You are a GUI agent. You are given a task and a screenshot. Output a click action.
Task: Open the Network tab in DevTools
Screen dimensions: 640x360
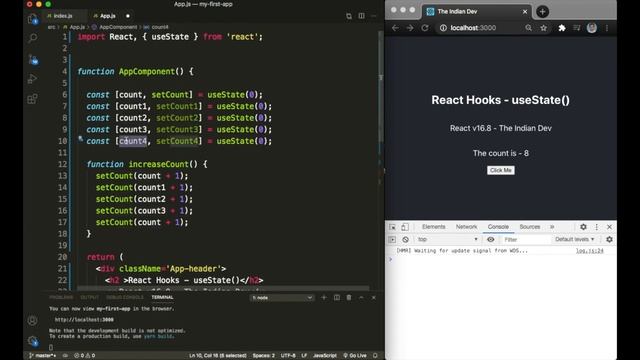(x=467, y=227)
